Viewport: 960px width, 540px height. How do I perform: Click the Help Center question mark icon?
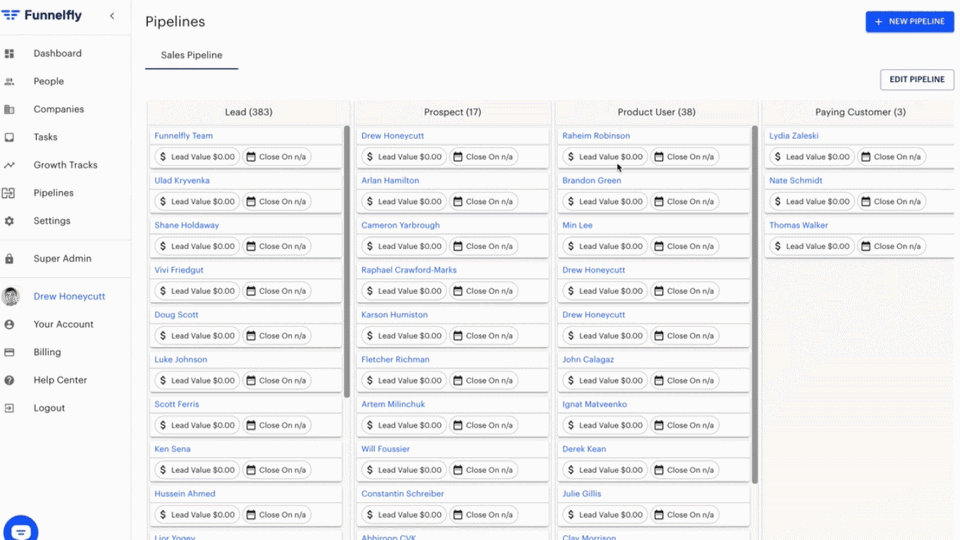tap(9, 380)
